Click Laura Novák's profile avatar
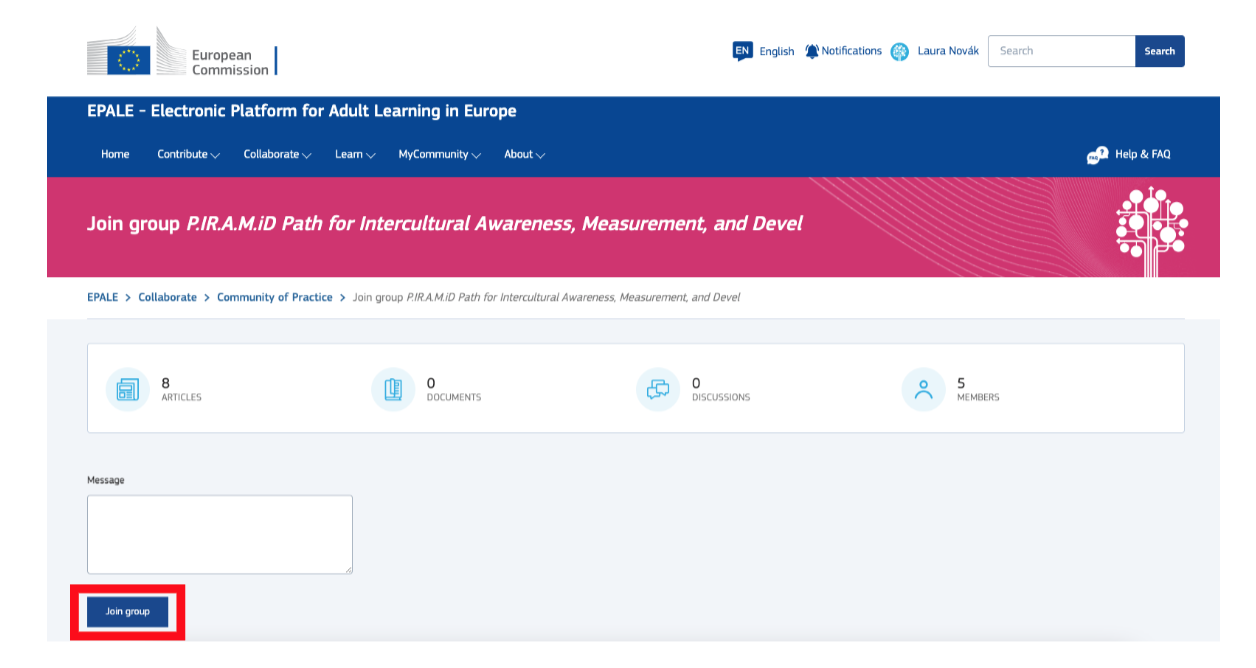1256x668 pixels. [900, 52]
